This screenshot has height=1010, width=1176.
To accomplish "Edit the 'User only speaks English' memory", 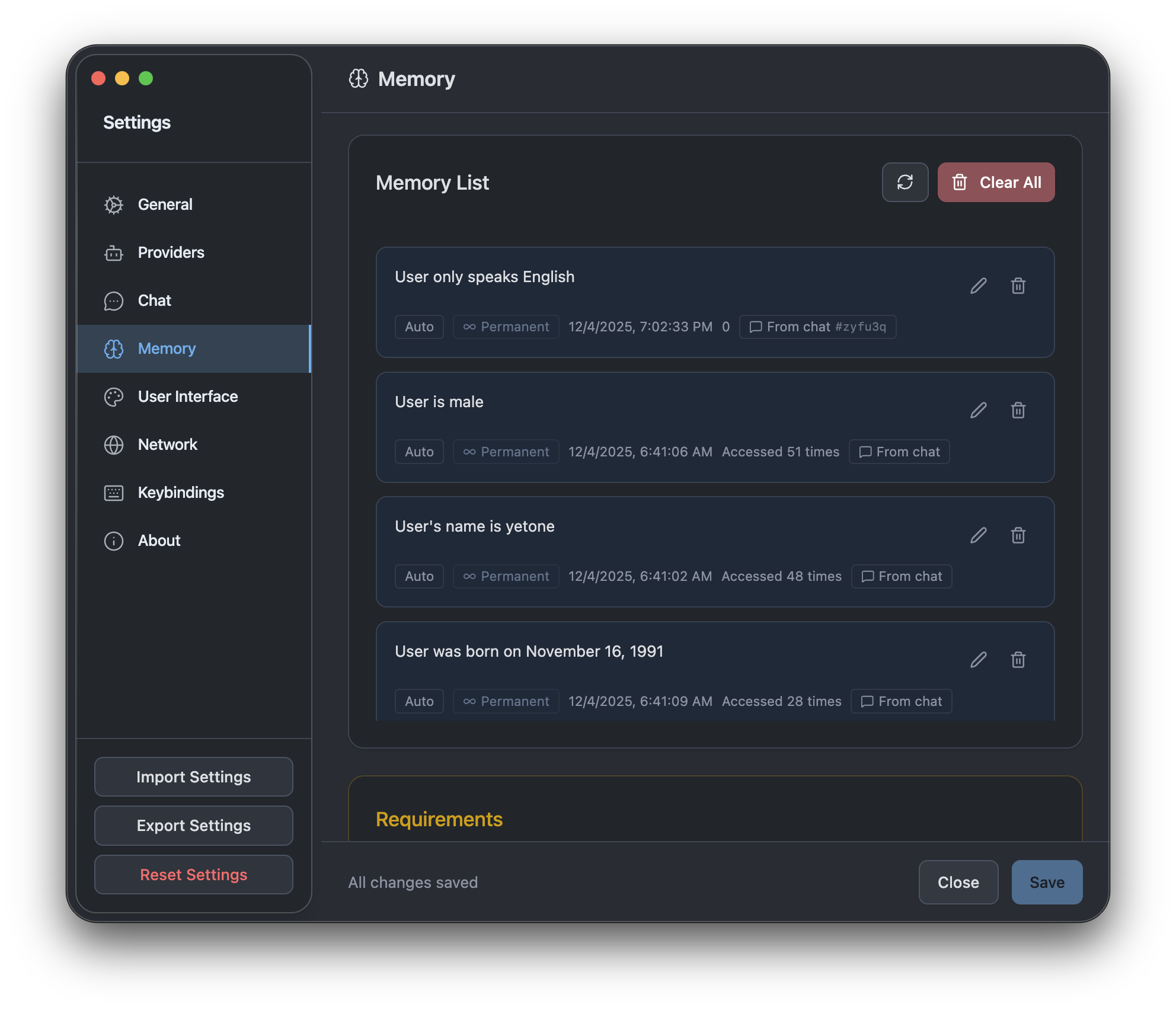I will (978, 286).
